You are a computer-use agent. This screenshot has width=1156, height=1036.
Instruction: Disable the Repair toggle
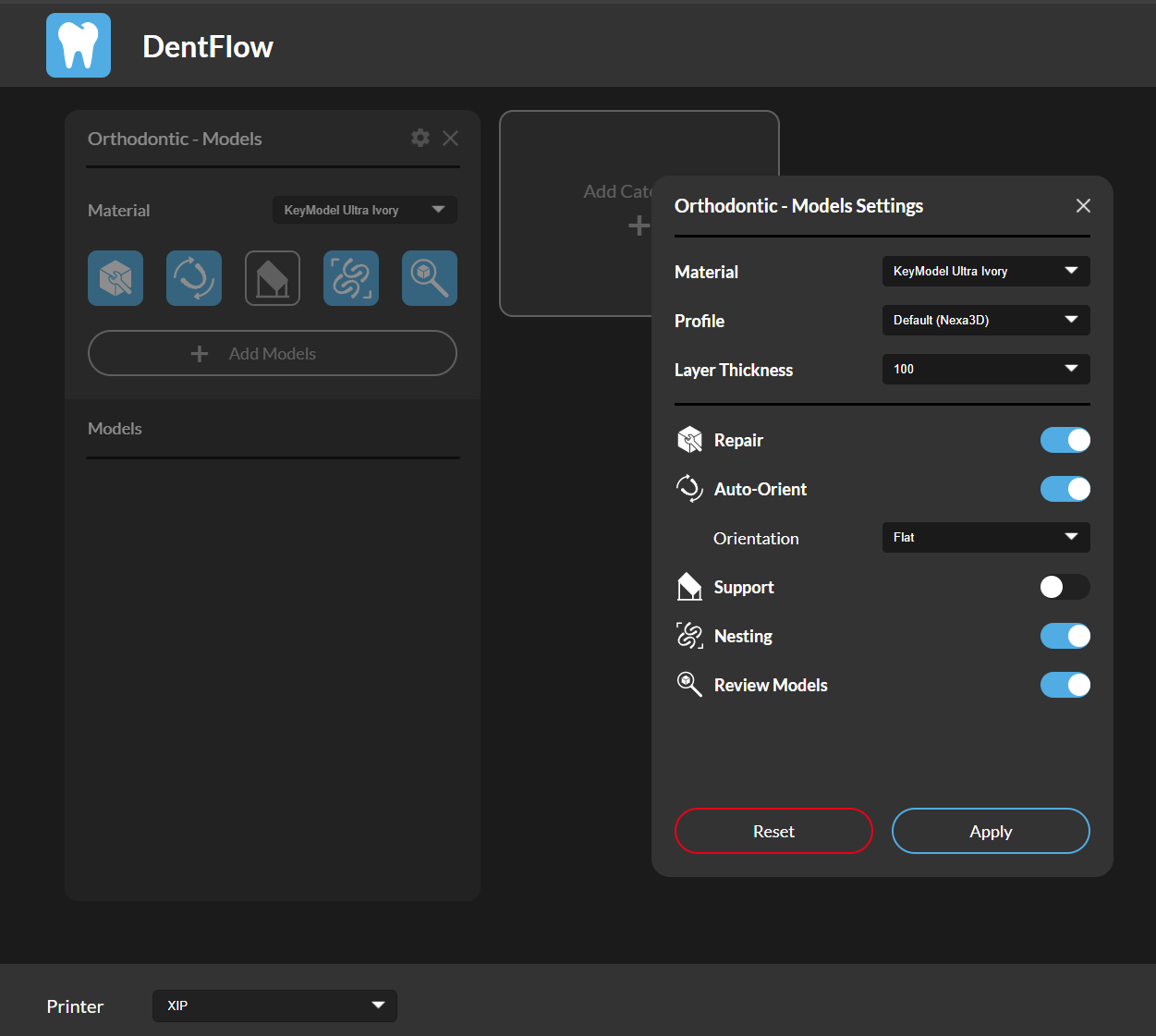point(1065,440)
